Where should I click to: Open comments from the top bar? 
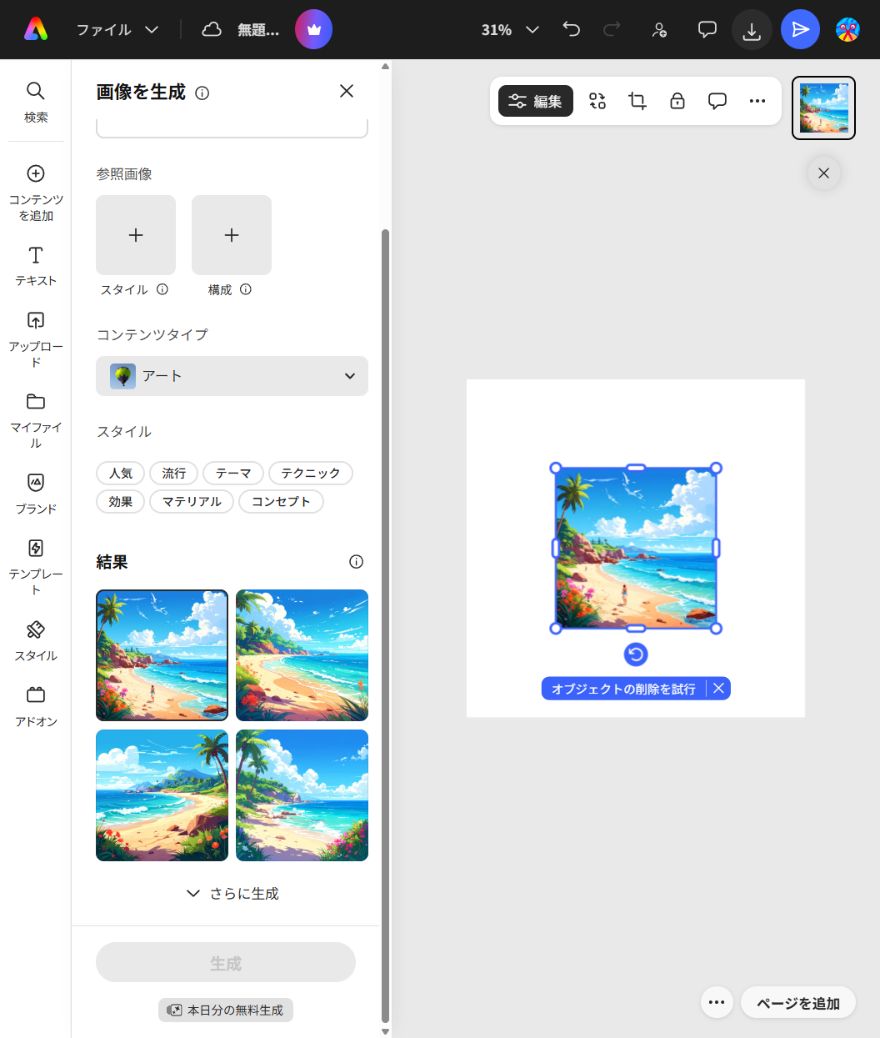coord(707,30)
